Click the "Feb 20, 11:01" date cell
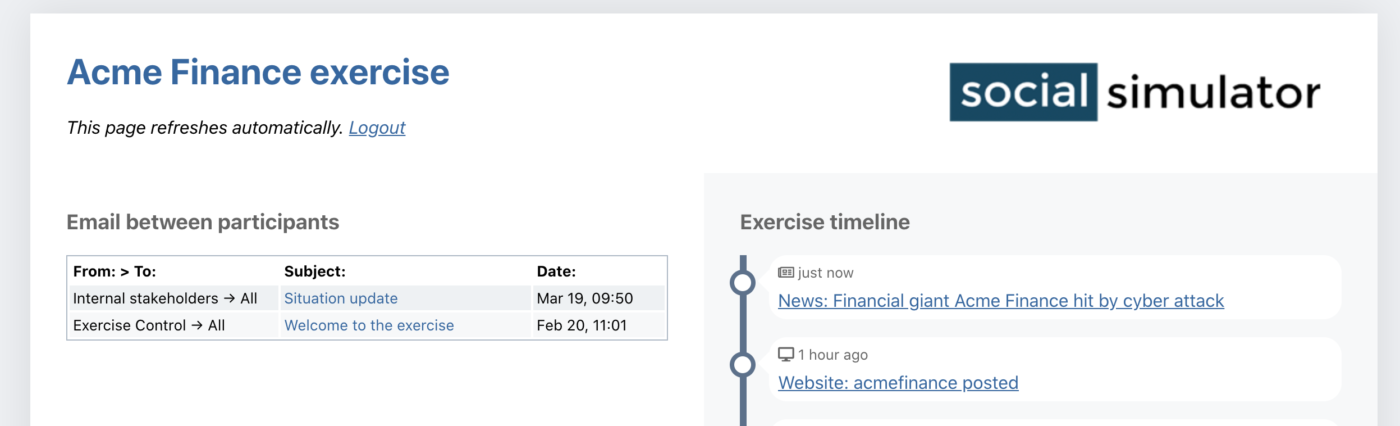 pyautogui.click(x=583, y=325)
